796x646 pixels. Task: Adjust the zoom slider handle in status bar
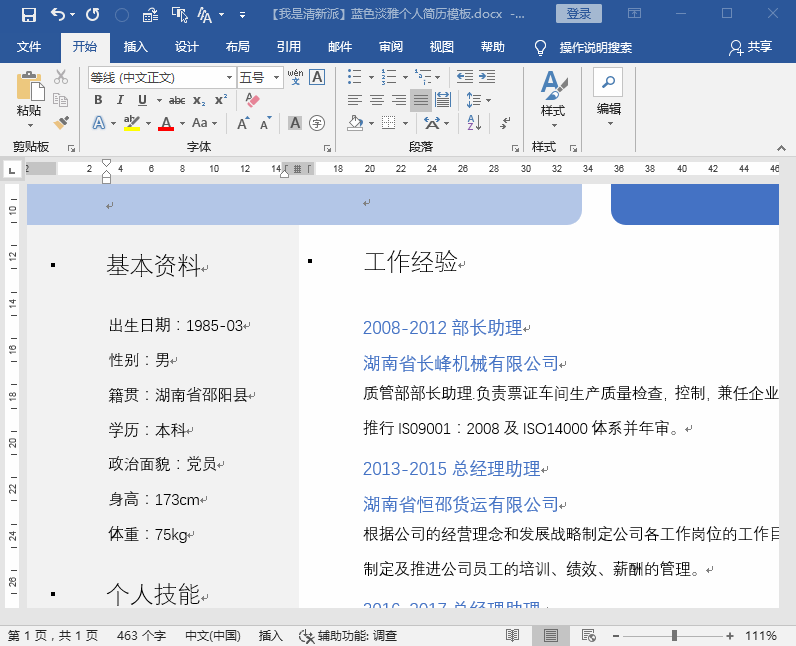coord(674,635)
